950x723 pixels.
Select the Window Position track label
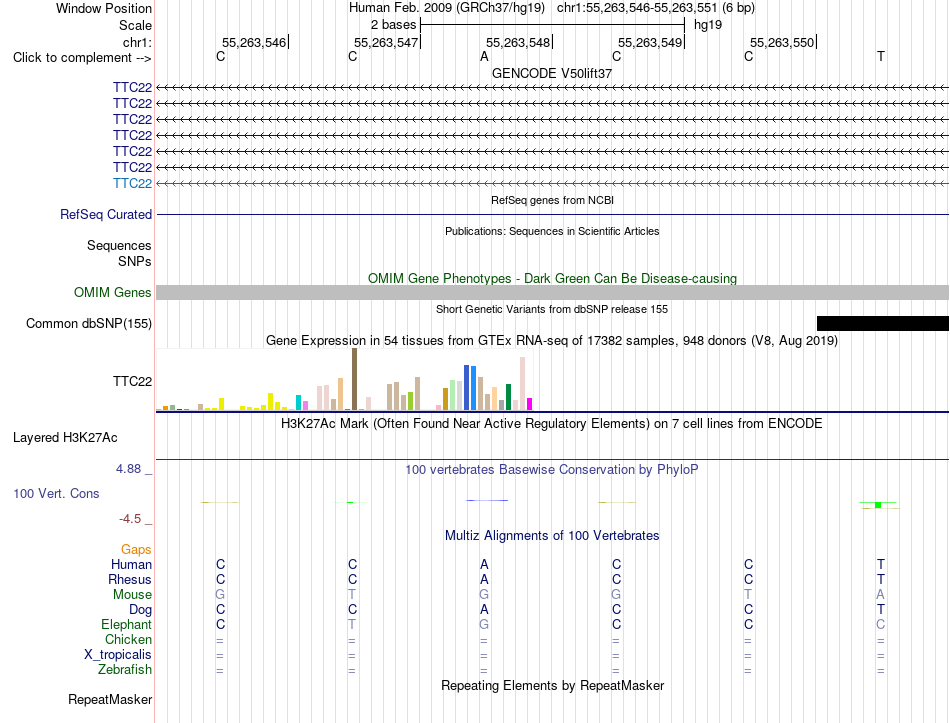tap(104, 8)
